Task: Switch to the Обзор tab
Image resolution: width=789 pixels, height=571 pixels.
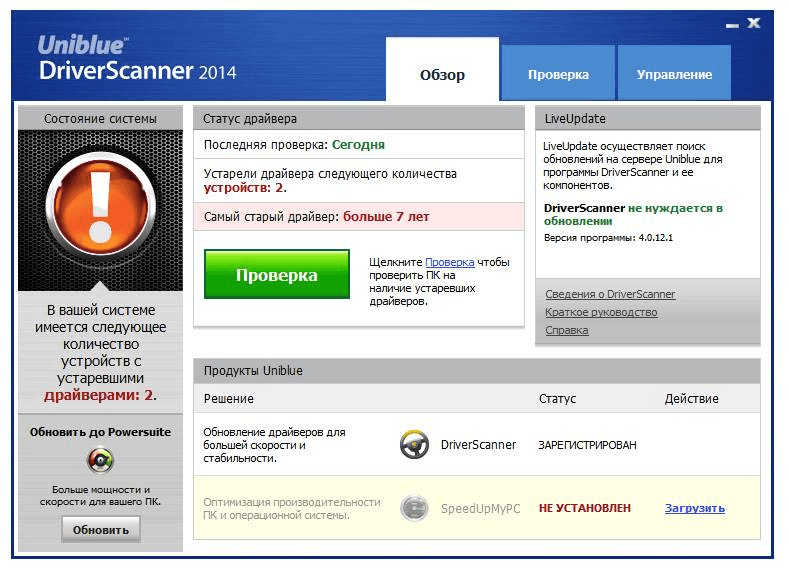Action: tap(442, 69)
